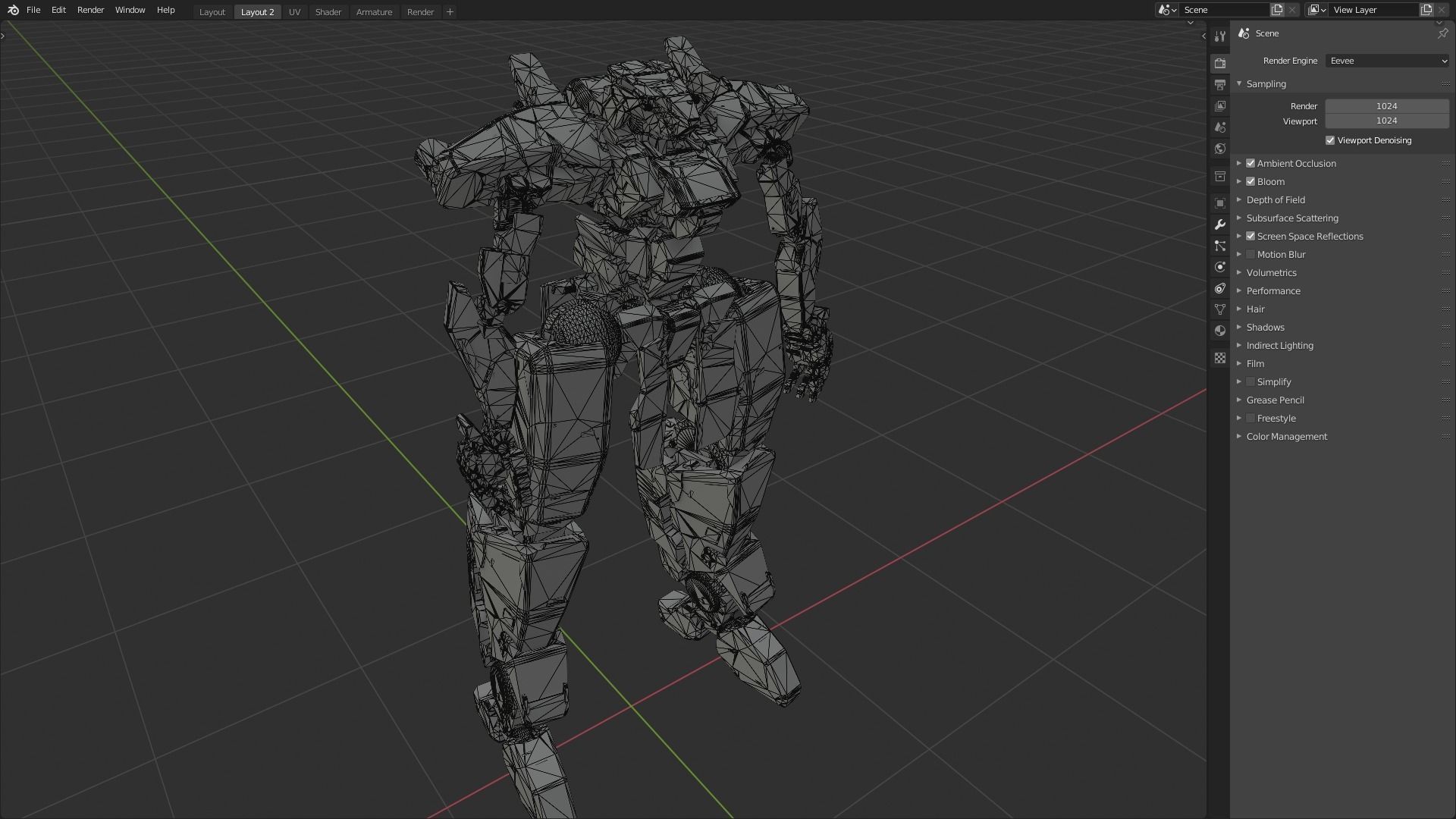The width and height of the screenshot is (1456, 819).
Task: Click new scene copy icon
Action: pos(1277,10)
